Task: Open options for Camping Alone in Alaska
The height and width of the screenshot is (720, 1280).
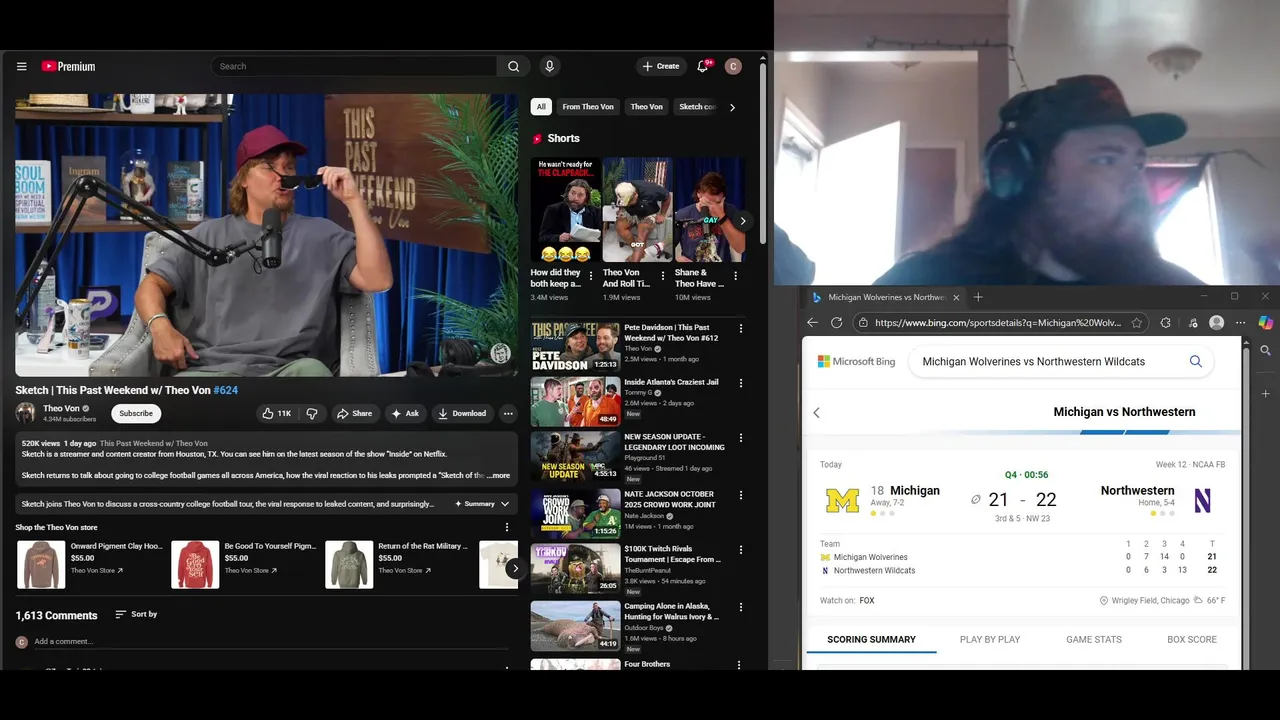Action: 741,607
